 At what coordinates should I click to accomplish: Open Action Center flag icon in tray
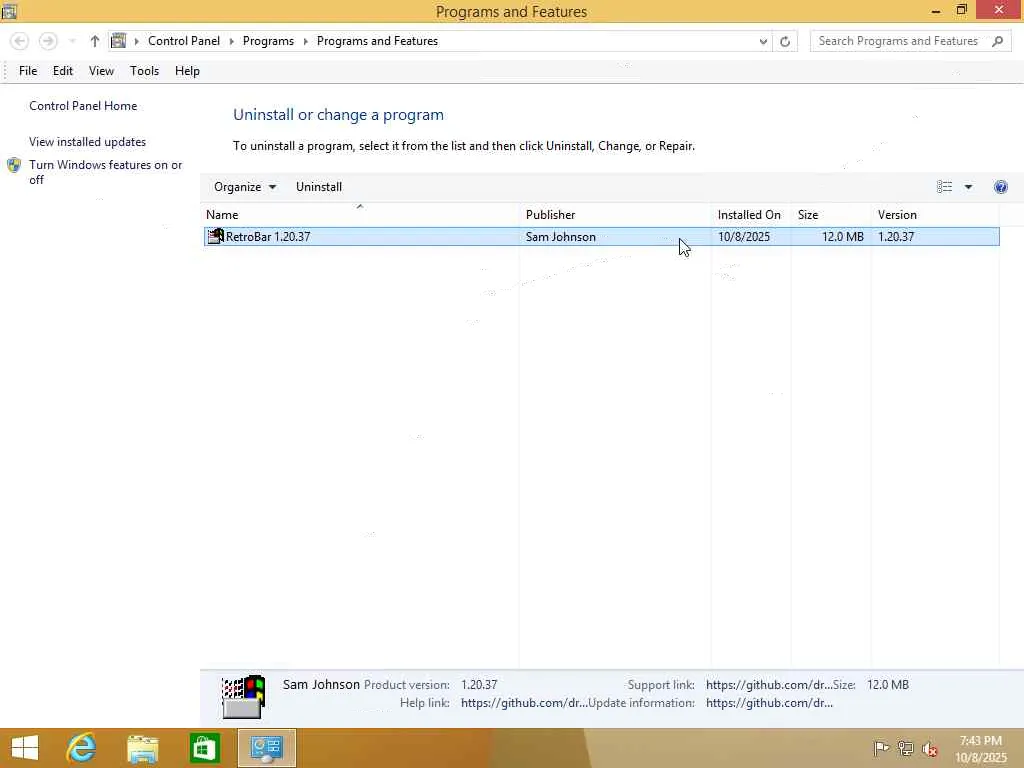[881, 748]
